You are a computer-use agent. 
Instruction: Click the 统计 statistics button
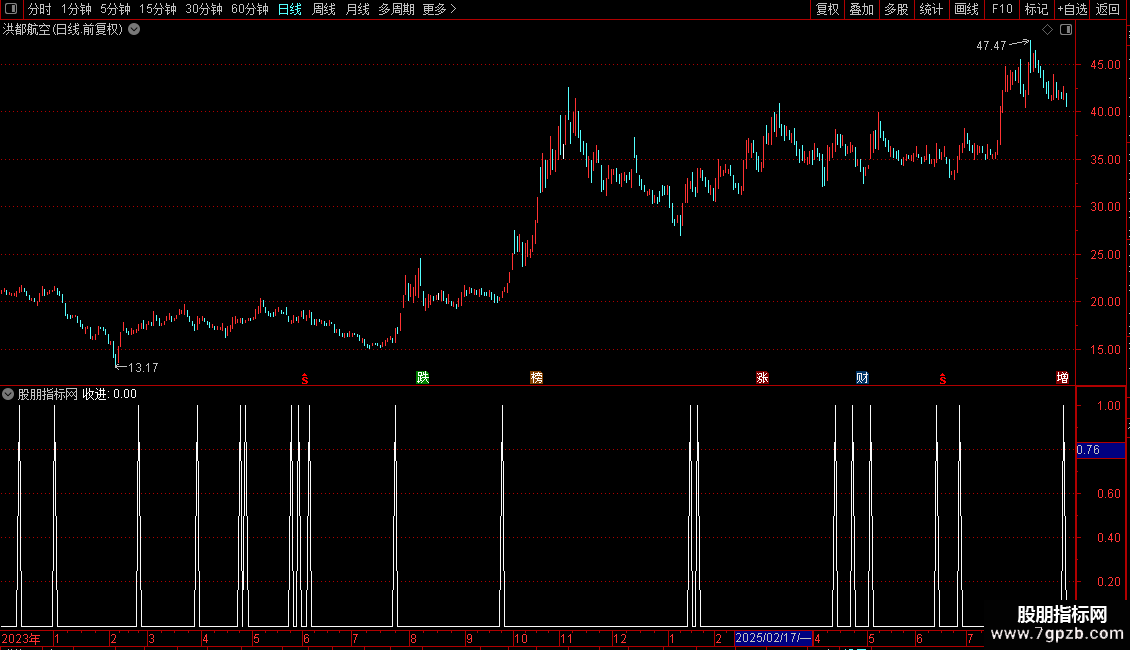[x=931, y=9]
